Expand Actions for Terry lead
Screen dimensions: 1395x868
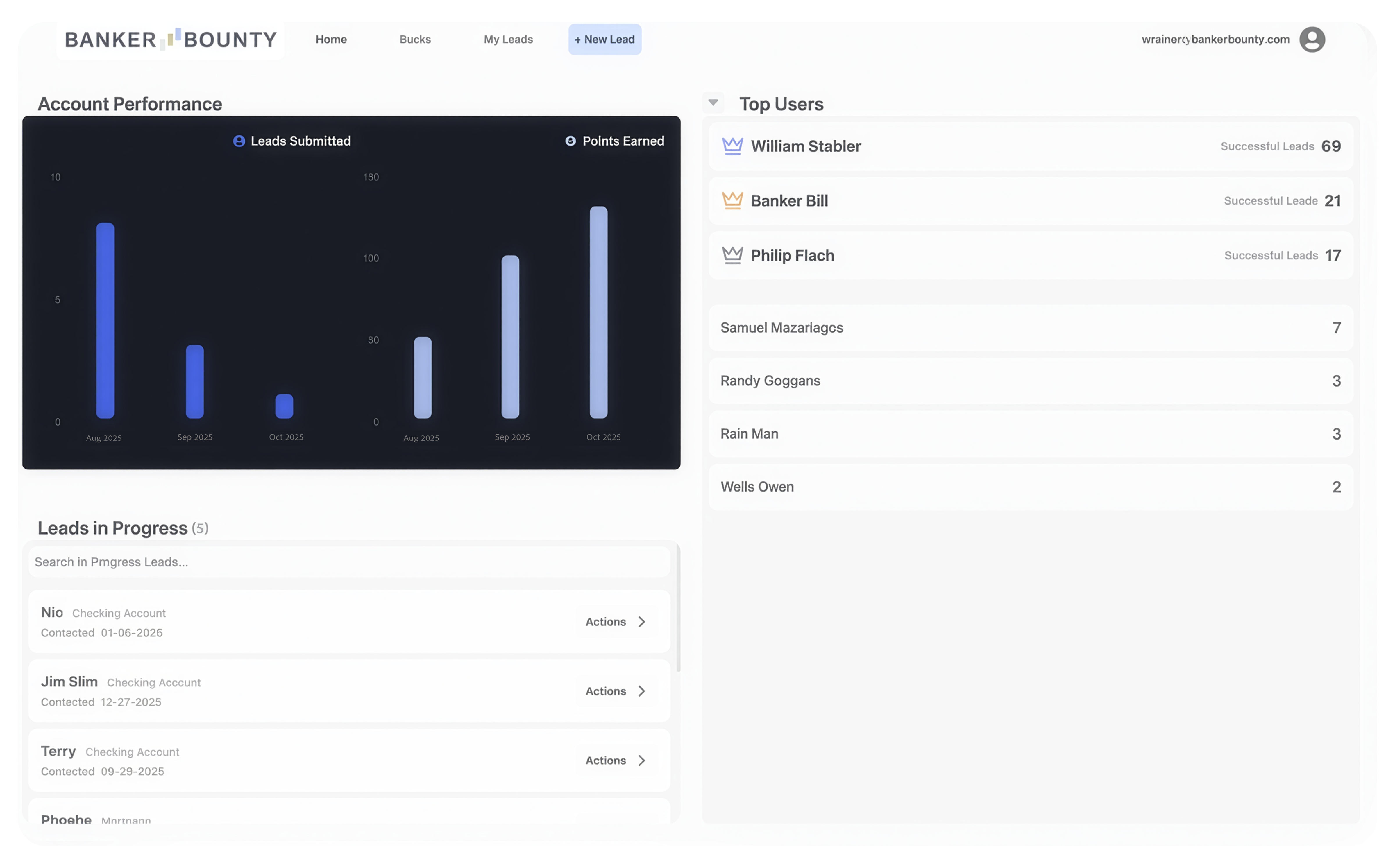click(615, 761)
